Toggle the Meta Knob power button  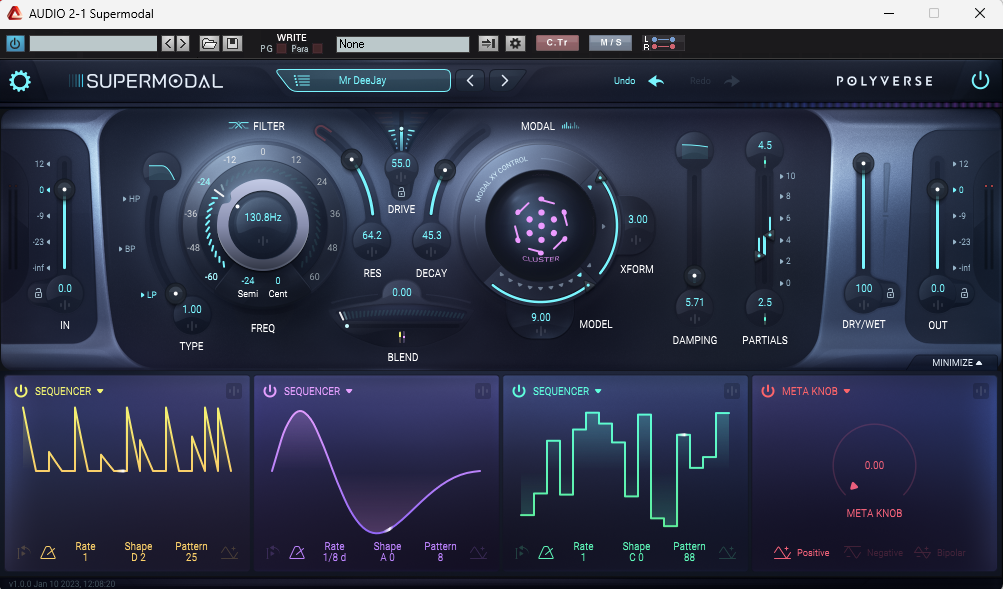pyautogui.click(x=768, y=391)
